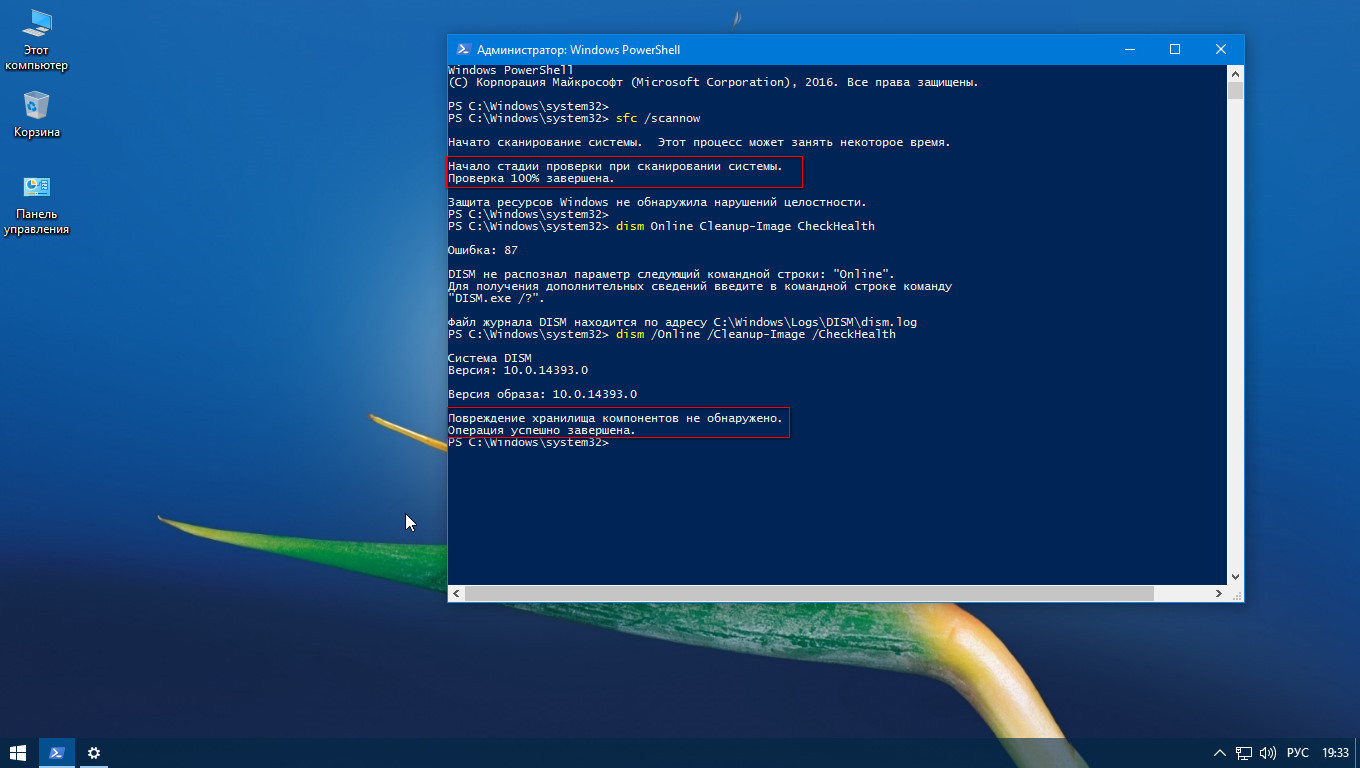Click the quoted text 'DISM.exe /?'
The width and height of the screenshot is (1360, 768).
click(496, 298)
